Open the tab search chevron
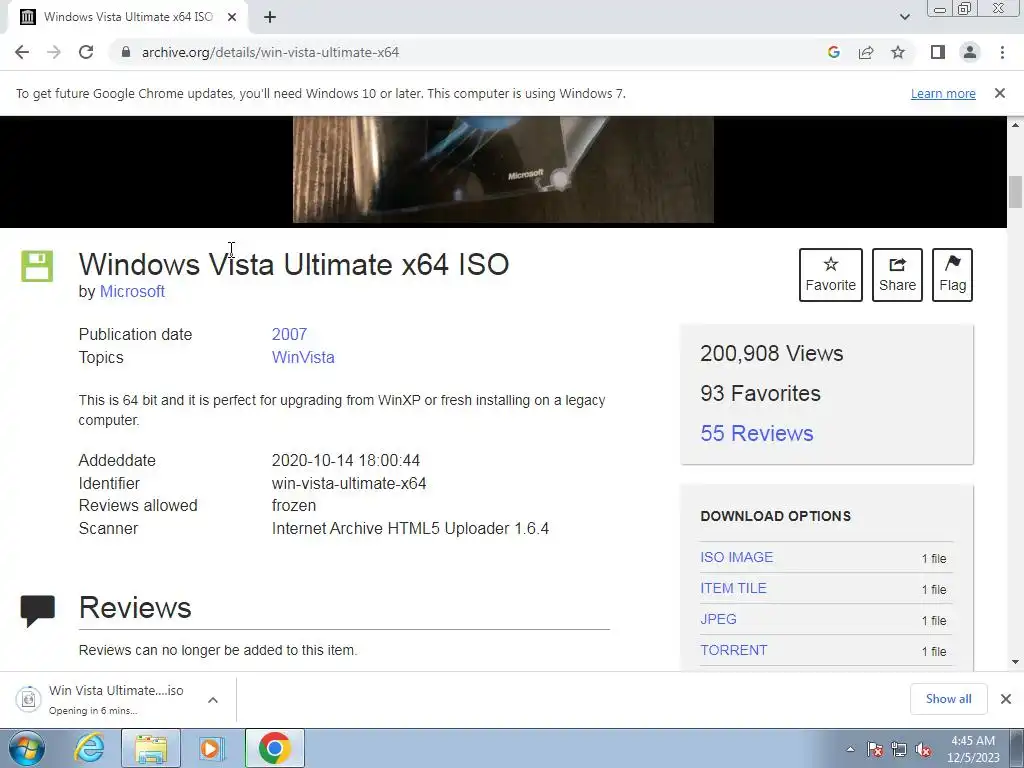The height and width of the screenshot is (768, 1024). click(x=904, y=17)
